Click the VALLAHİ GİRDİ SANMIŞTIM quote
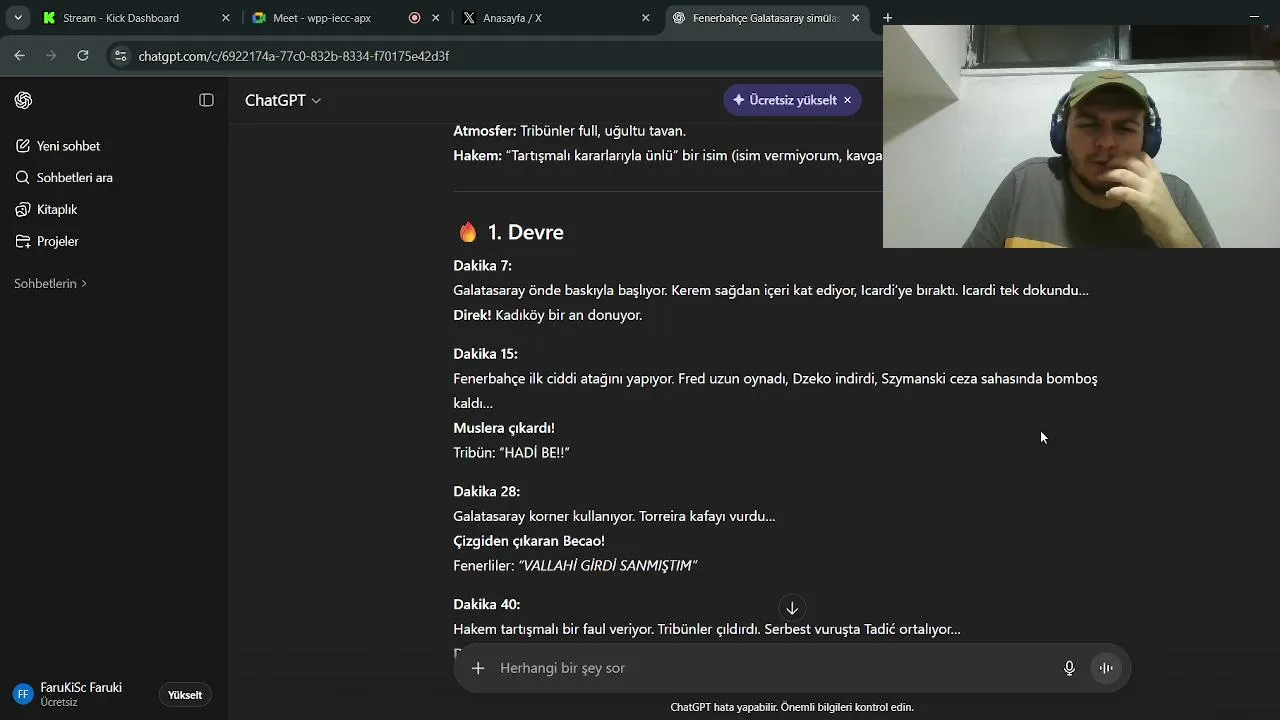This screenshot has width=1280, height=720. (608, 566)
